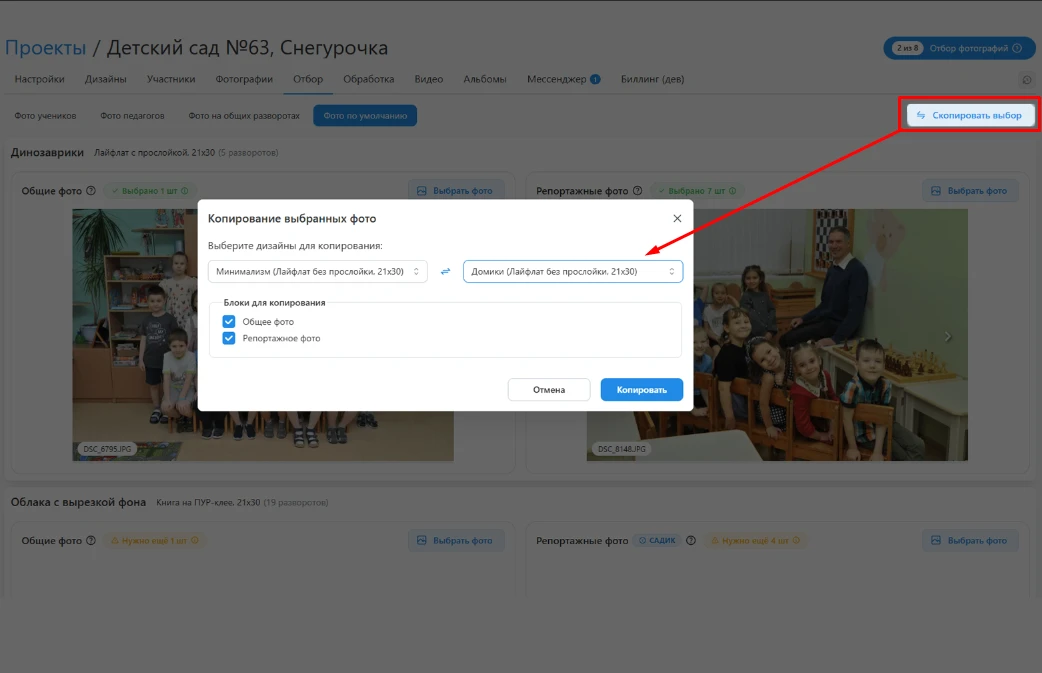Click info icon beside Нужно ещё 1 шт

coord(195,541)
